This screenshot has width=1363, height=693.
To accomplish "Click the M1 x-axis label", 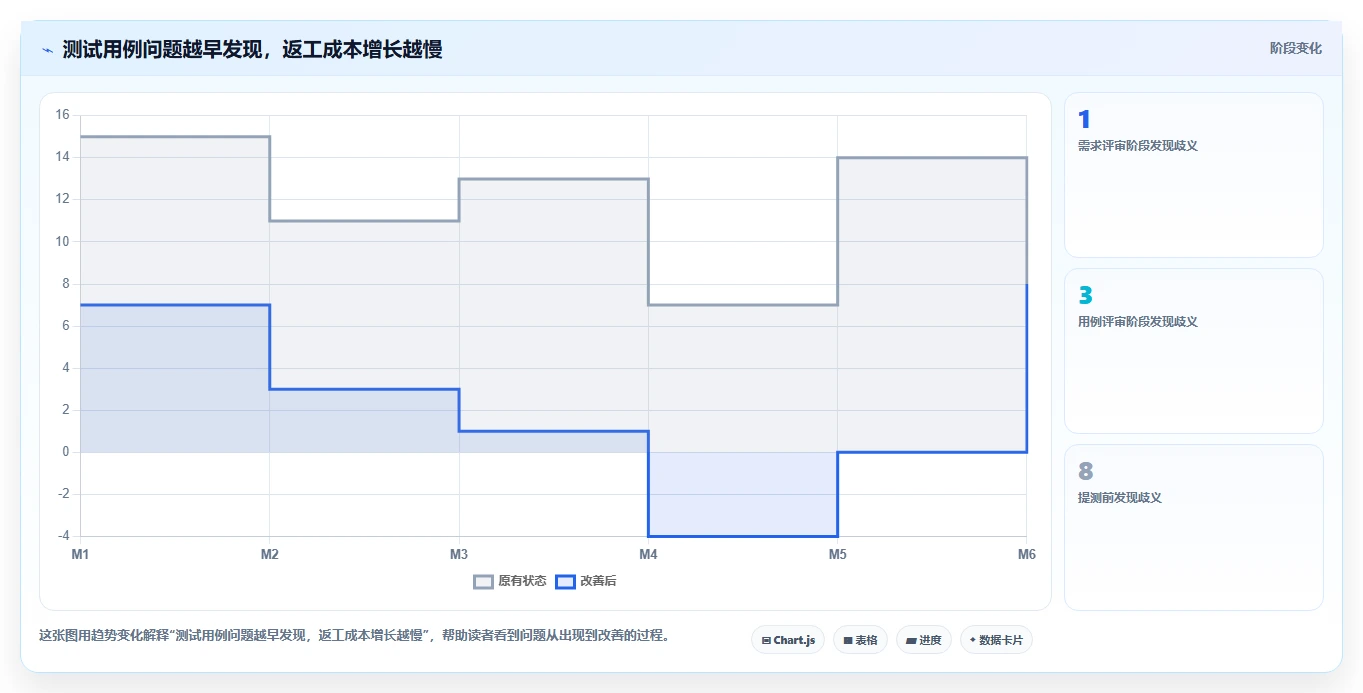I will click(80, 553).
